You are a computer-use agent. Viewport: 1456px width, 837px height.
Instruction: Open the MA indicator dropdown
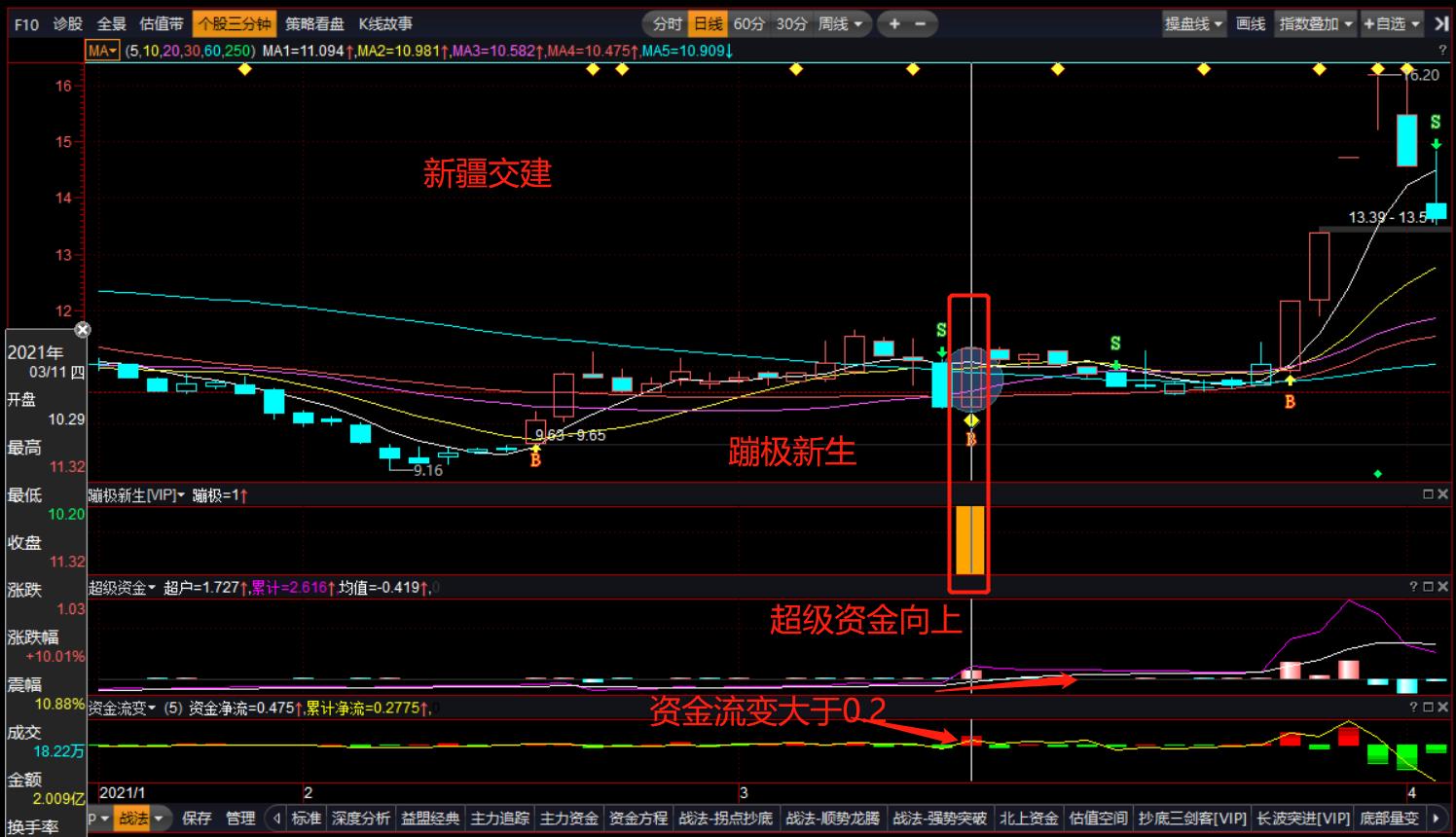click(x=101, y=51)
